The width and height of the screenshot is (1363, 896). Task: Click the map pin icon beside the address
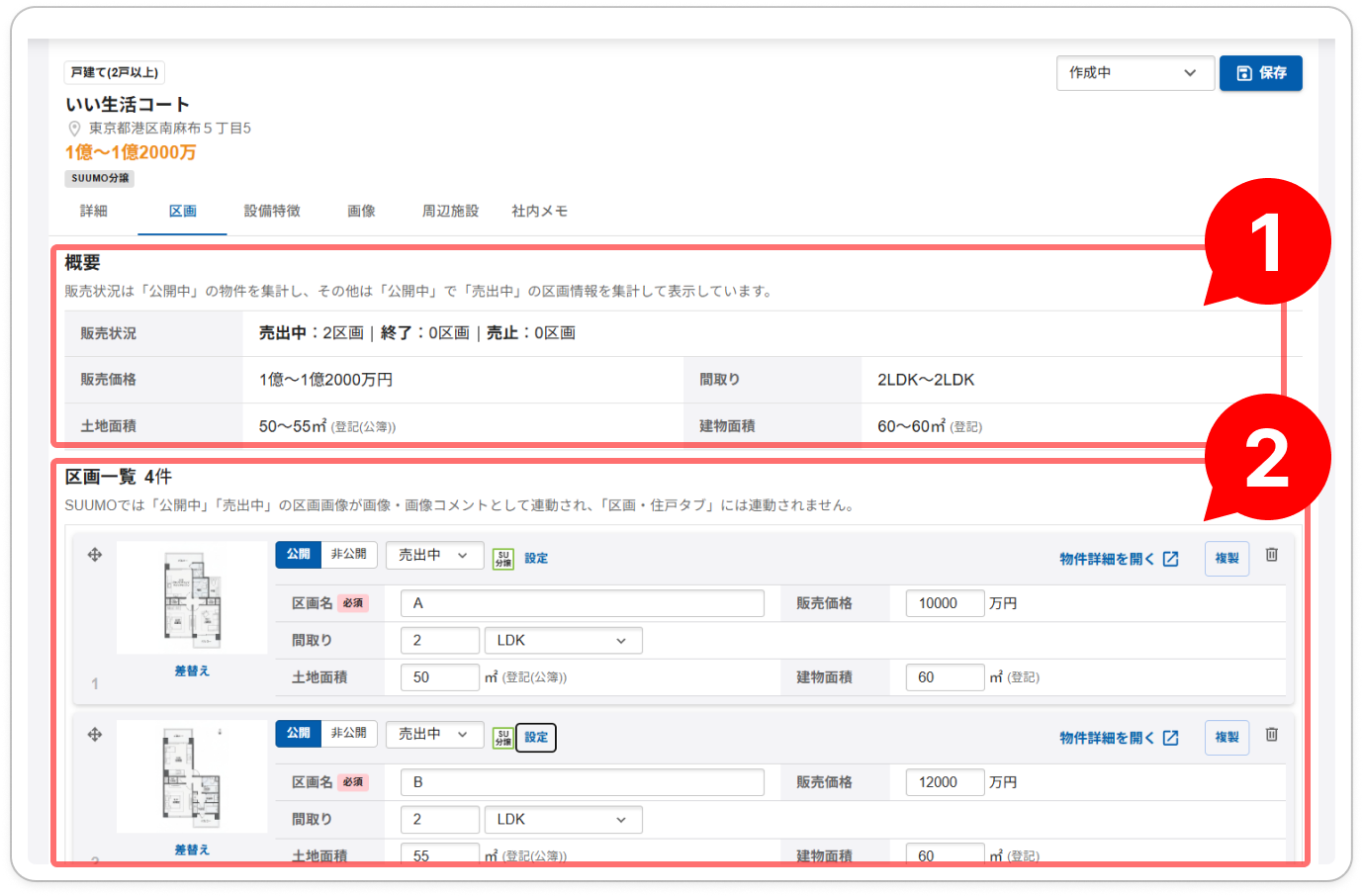(x=74, y=129)
